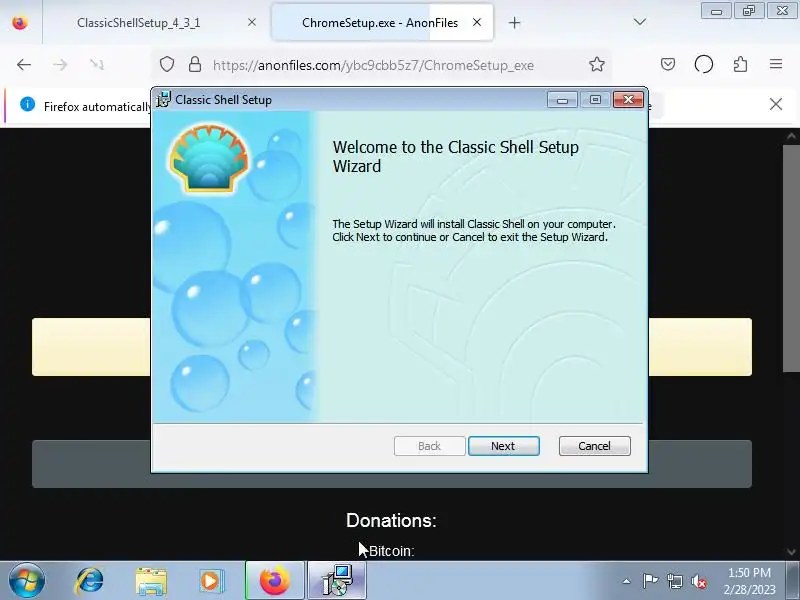This screenshot has width=800, height=600.
Task: Switch to ClassicShellSetup_4_3_1 tab
Action: [139, 23]
